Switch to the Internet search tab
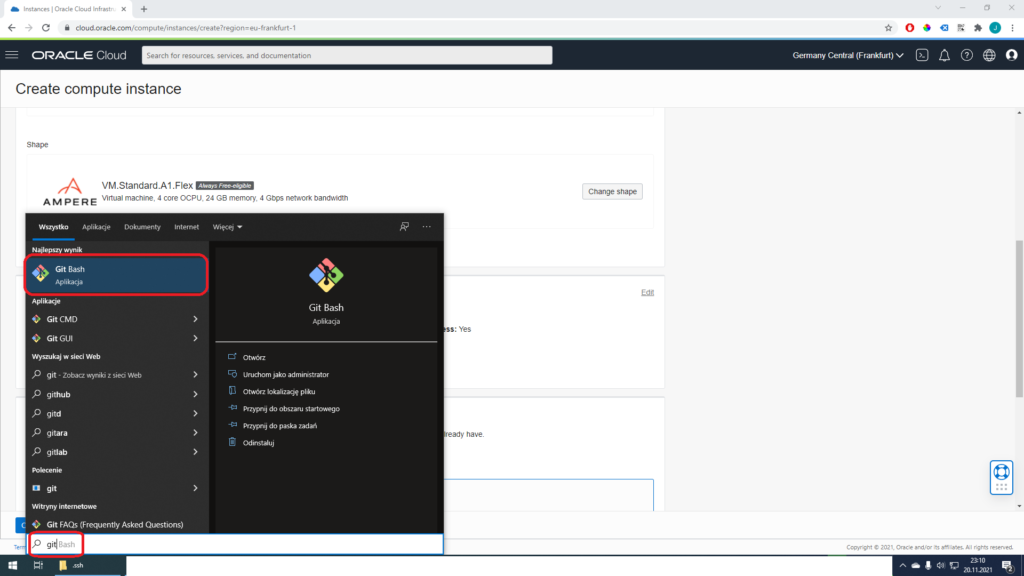This screenshot has height=576, width=1024. (x=186, y=227)
